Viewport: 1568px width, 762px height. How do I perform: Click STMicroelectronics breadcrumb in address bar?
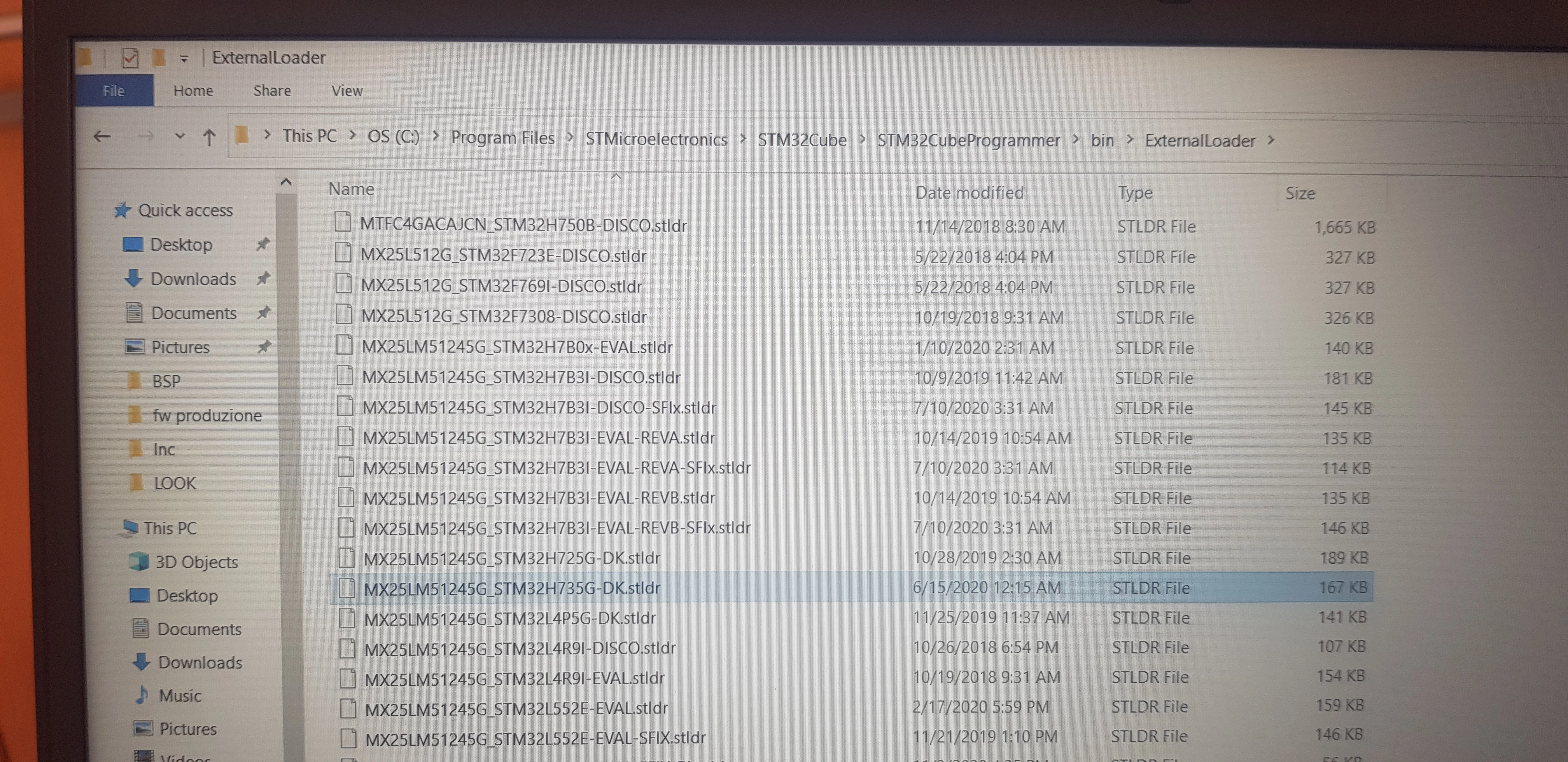click(656, 139)
